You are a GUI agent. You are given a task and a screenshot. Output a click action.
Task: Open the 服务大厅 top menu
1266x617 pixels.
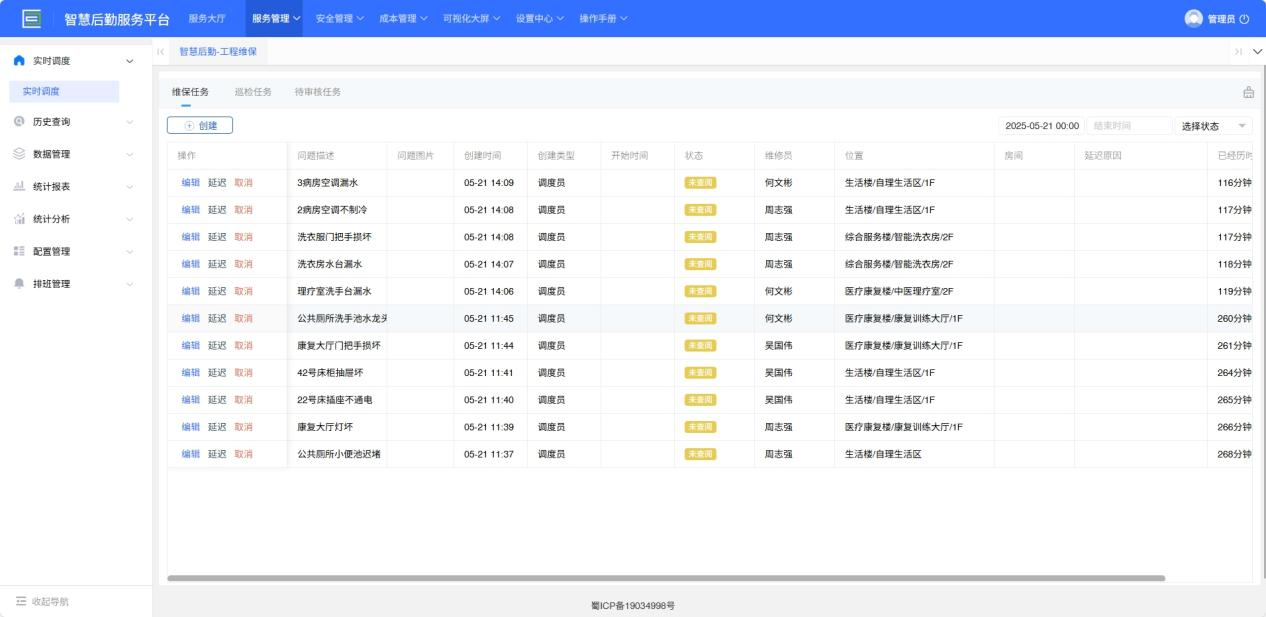click(x=207, y=19)
